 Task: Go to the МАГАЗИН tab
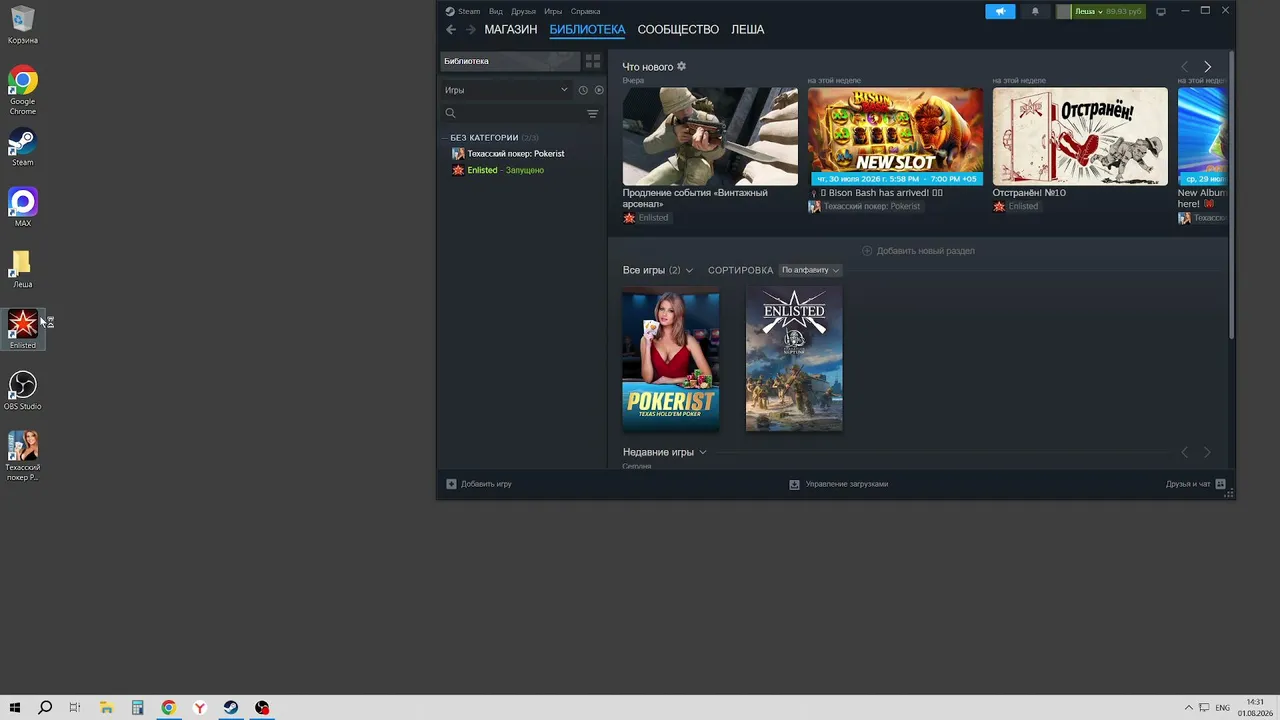pyautogui.click(x=511, y=30)
